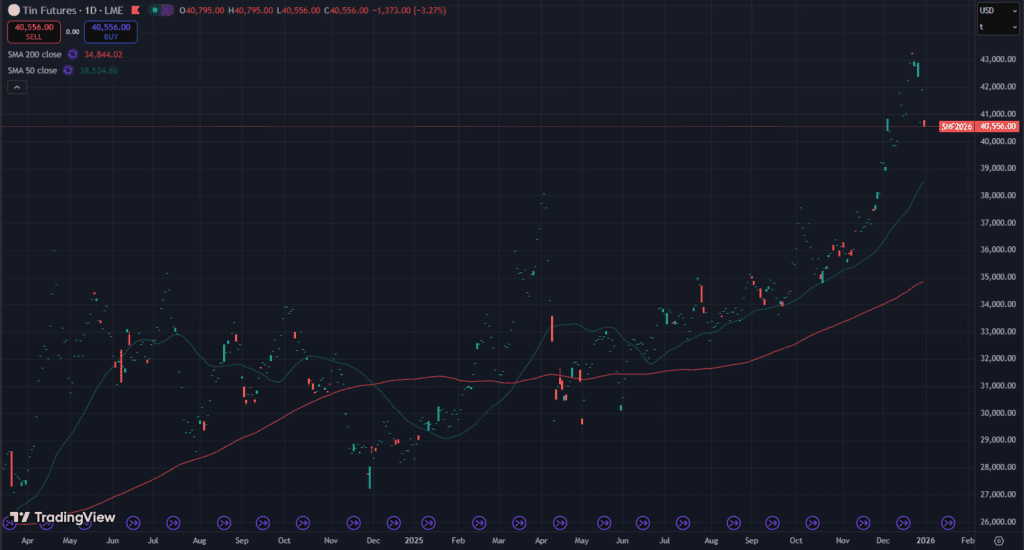Collapse the indicator legend with chevron

pyautogui.click(x=15, y=87)
